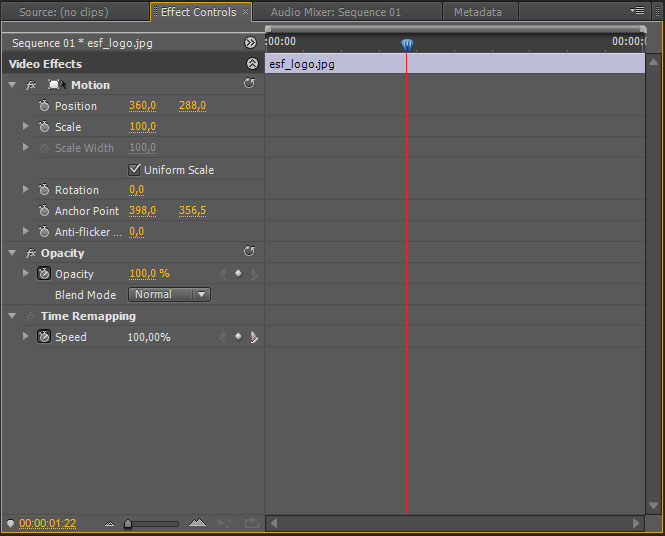Click the 00:00:01:22 timecode
665x536 pixels.
coord(48,523)
